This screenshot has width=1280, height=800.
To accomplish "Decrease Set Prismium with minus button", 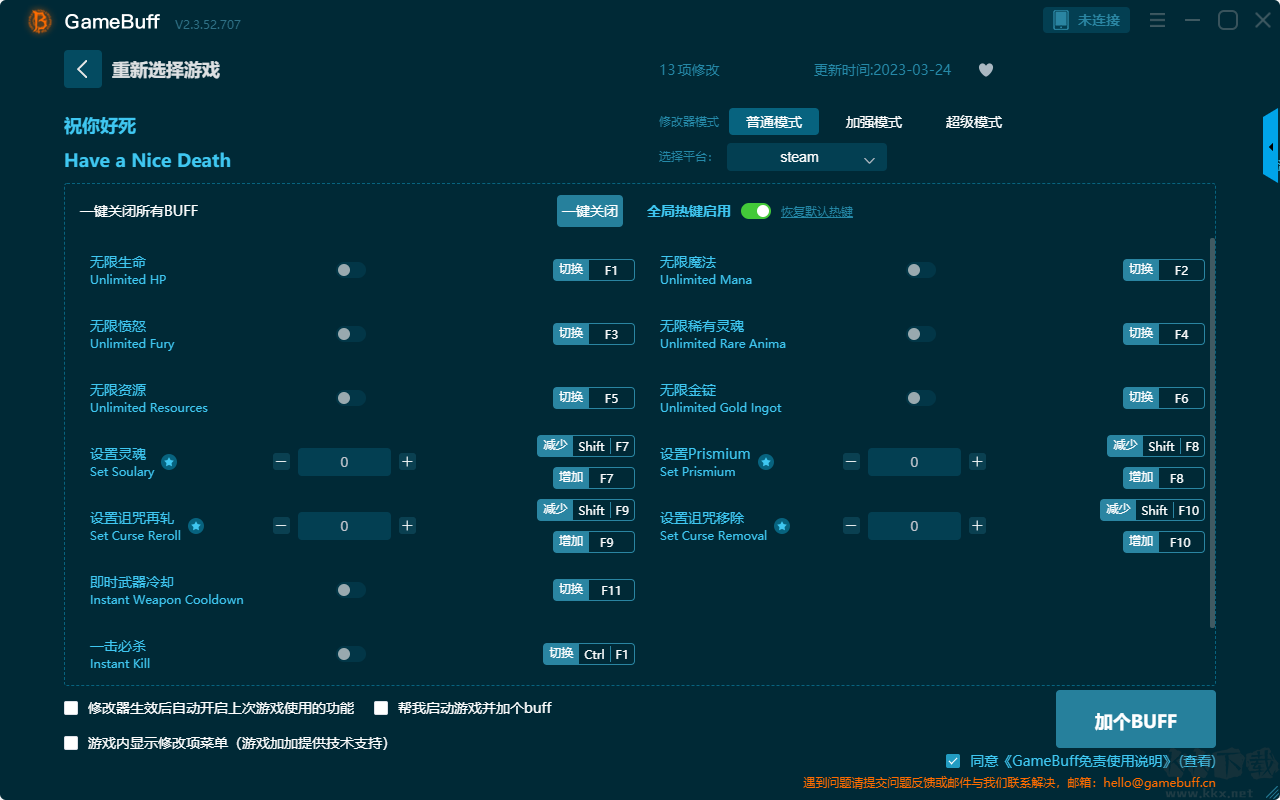I will pos(851,462).
